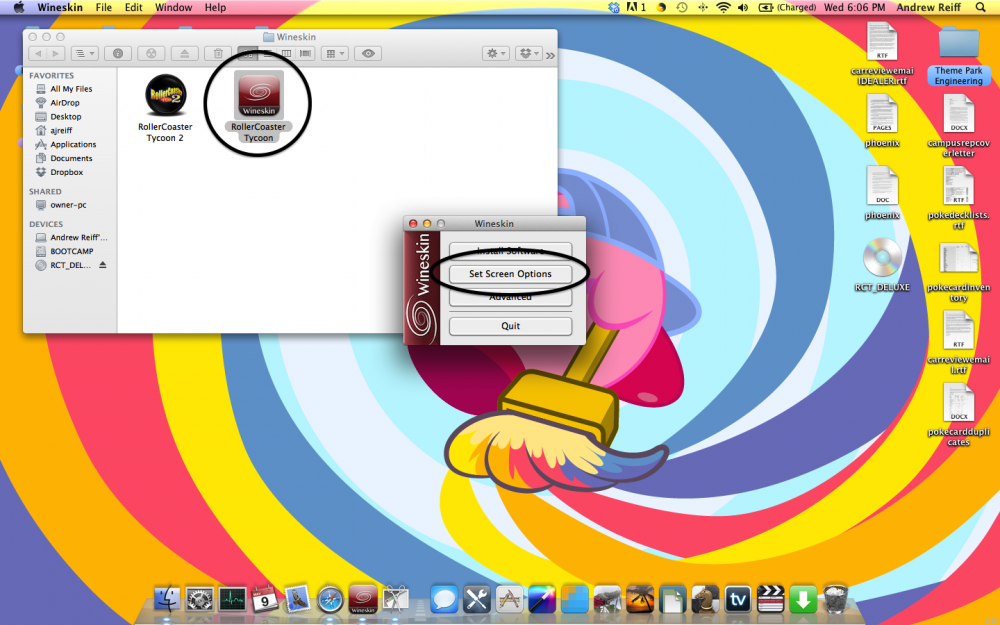
Task: Click the Eject toolbar icon
Action: [183, 53]
